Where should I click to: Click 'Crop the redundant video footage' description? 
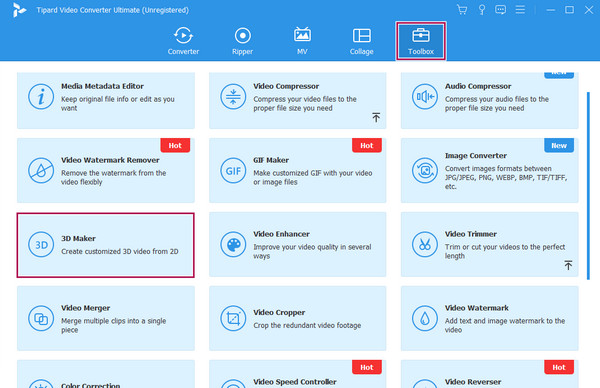coord(307,325)
